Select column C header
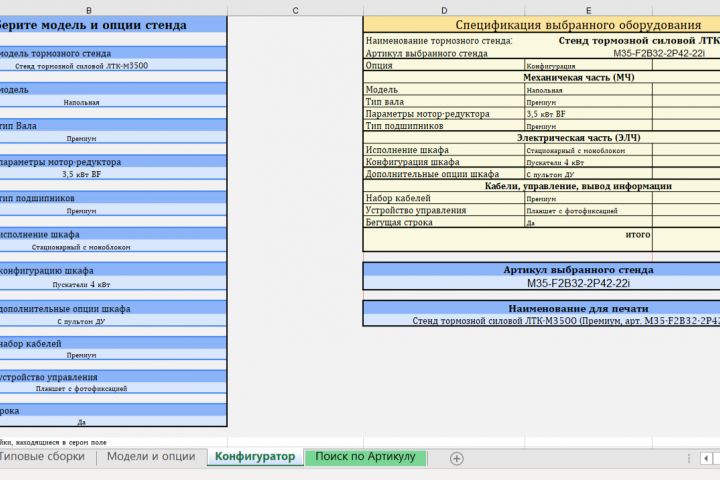This screenshot has height=480, width=720. [295, 10]
